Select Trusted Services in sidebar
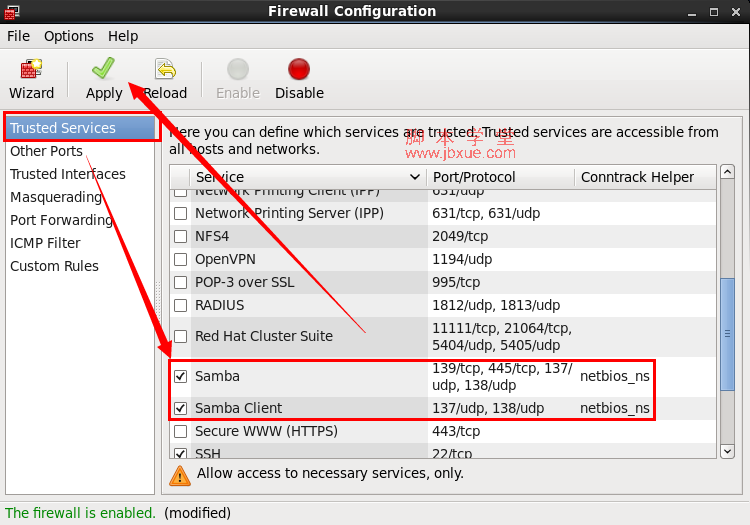 [81, 128]
